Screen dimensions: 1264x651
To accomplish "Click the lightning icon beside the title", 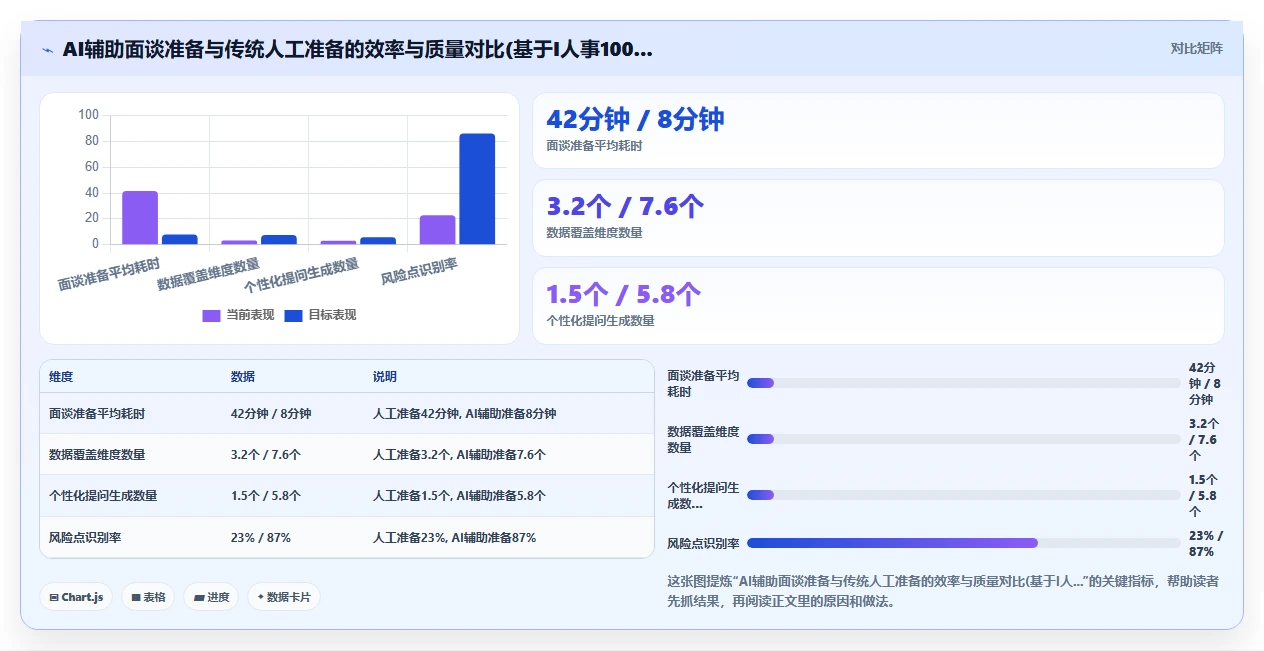I will (48, 49).
